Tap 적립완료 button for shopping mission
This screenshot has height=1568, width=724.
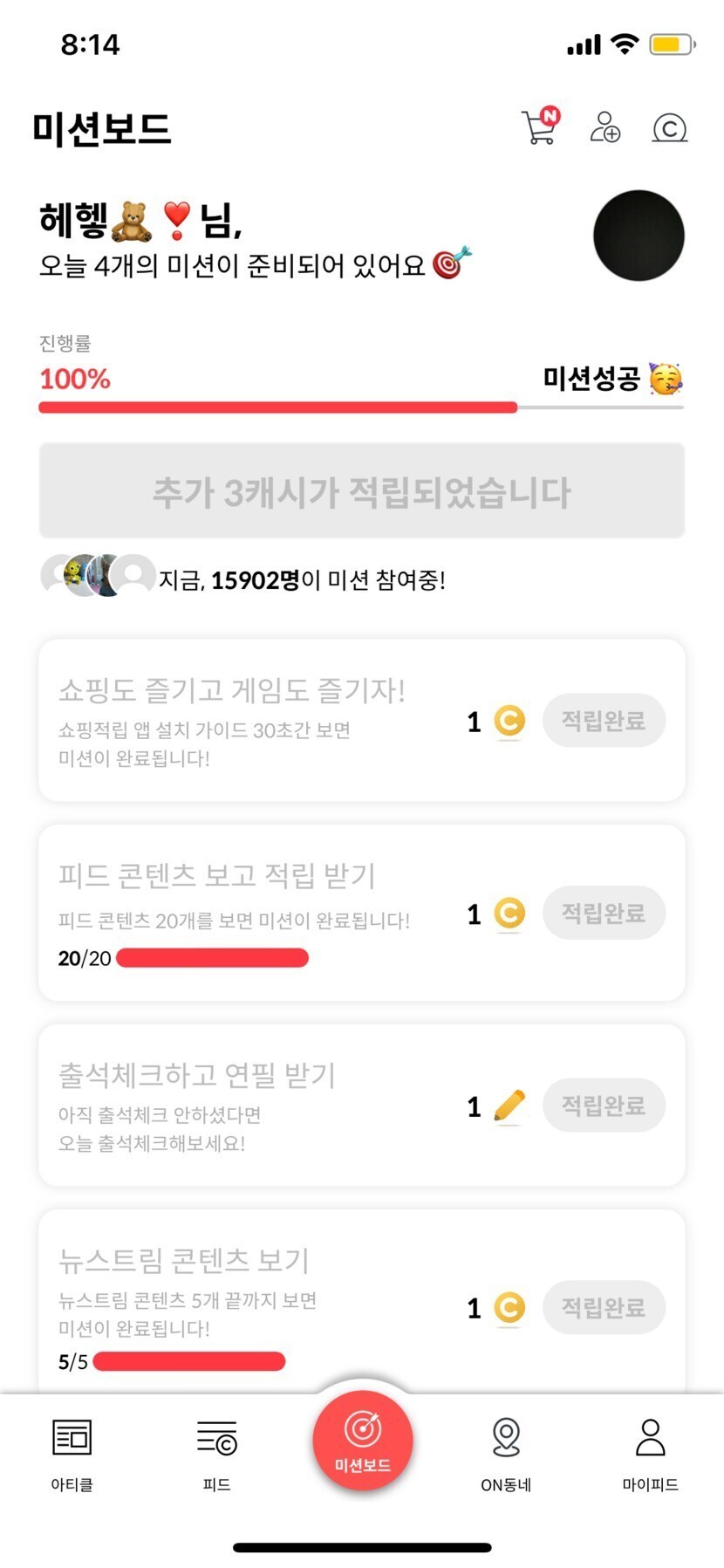[x=604, y=721]
